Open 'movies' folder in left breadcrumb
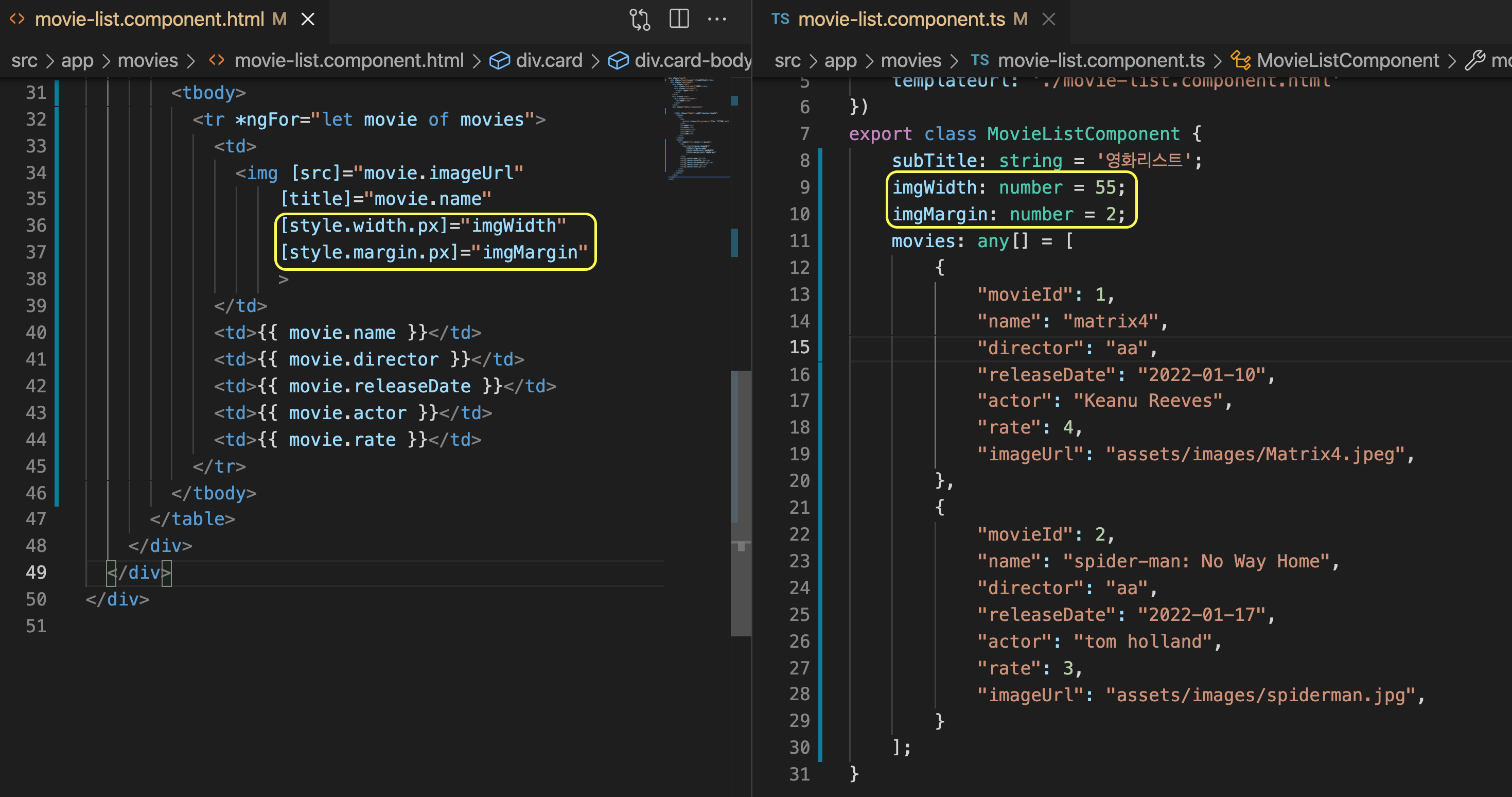This screenshot has width=1512, height=797. pos(147,60)
